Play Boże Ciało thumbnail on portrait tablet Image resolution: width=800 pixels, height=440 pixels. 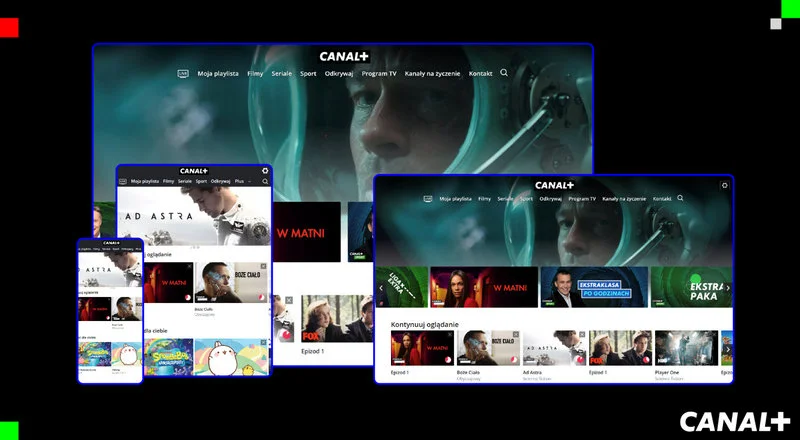232,282
